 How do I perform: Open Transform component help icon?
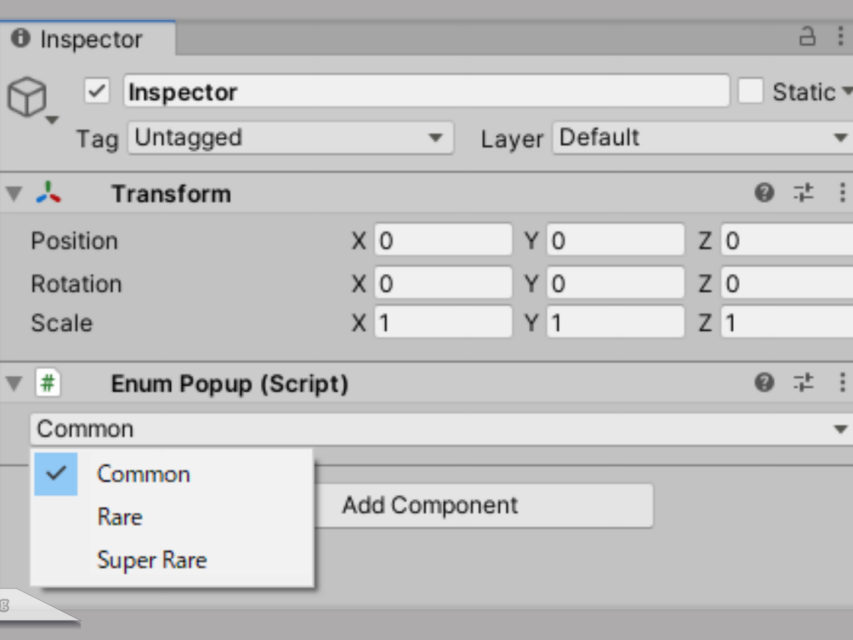click(x=764, y=193)
